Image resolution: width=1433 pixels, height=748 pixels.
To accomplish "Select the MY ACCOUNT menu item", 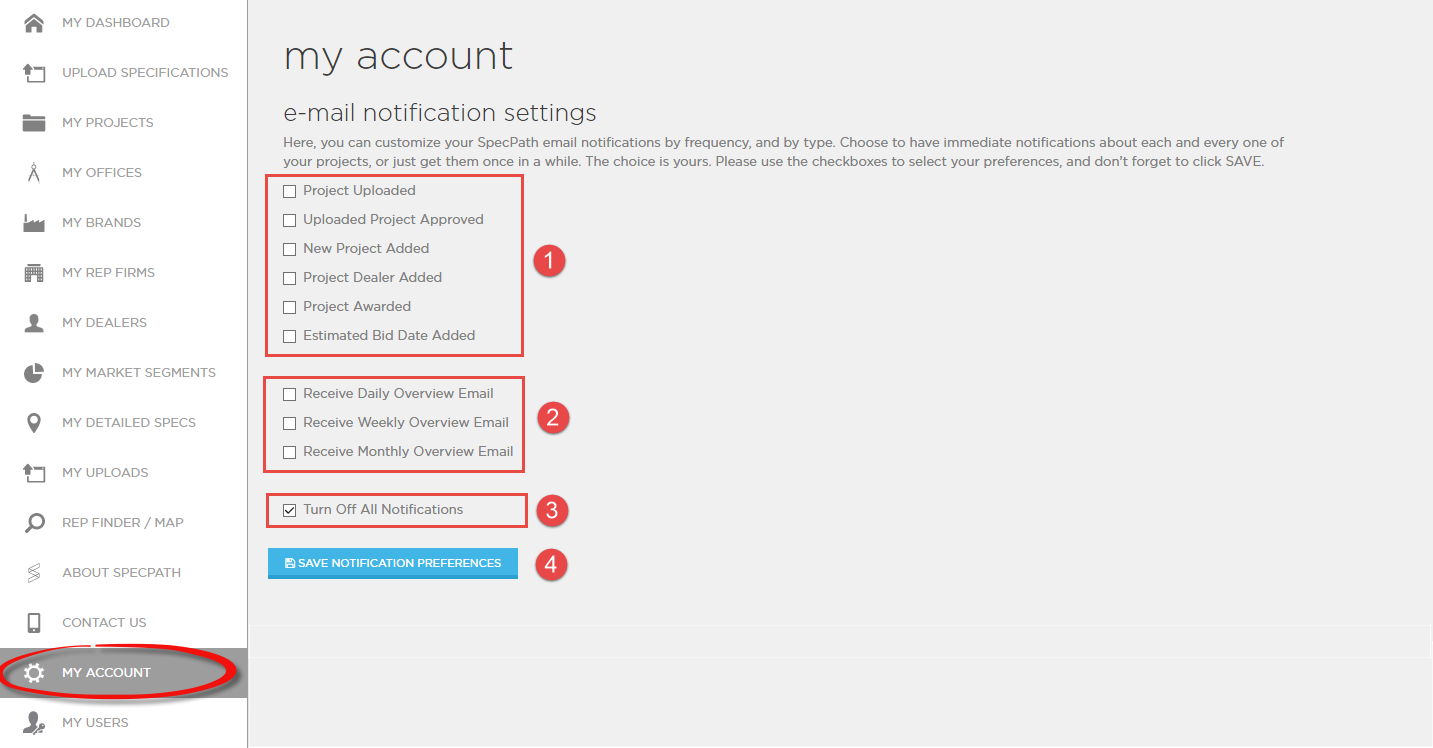I will [123, 672].
